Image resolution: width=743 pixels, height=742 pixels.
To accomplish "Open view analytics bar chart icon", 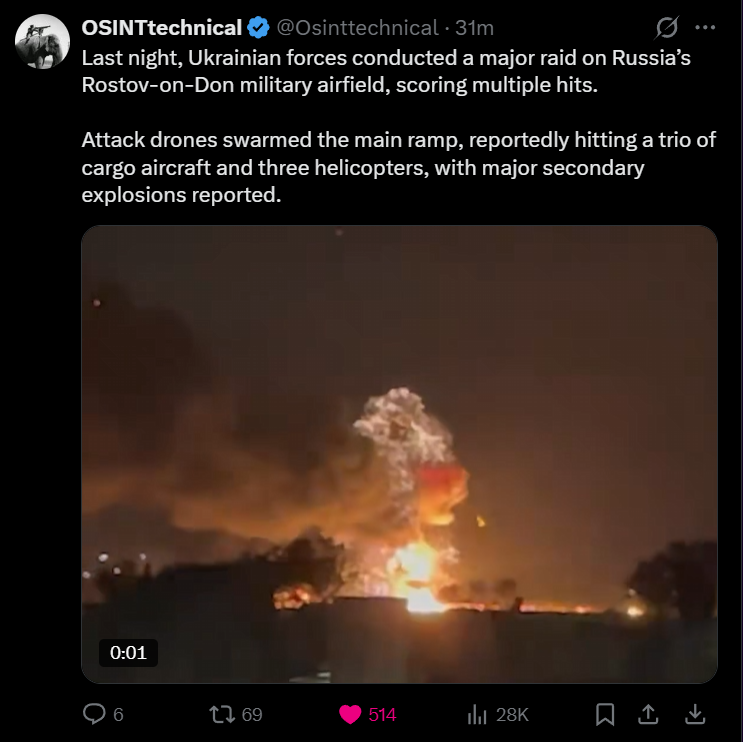I will click(x=477, y=715).
